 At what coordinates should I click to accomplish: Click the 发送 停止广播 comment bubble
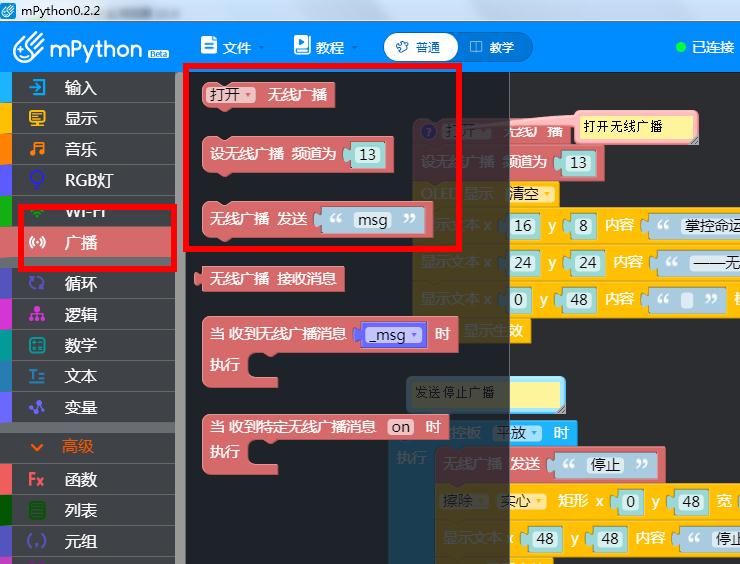click(486, 393)
